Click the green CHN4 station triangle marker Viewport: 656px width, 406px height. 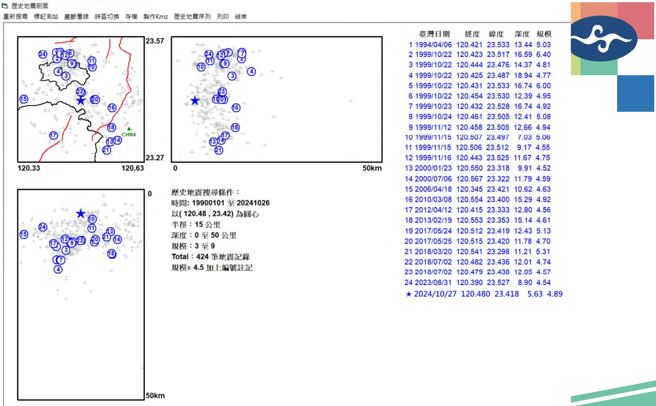(x=130, y=130)
